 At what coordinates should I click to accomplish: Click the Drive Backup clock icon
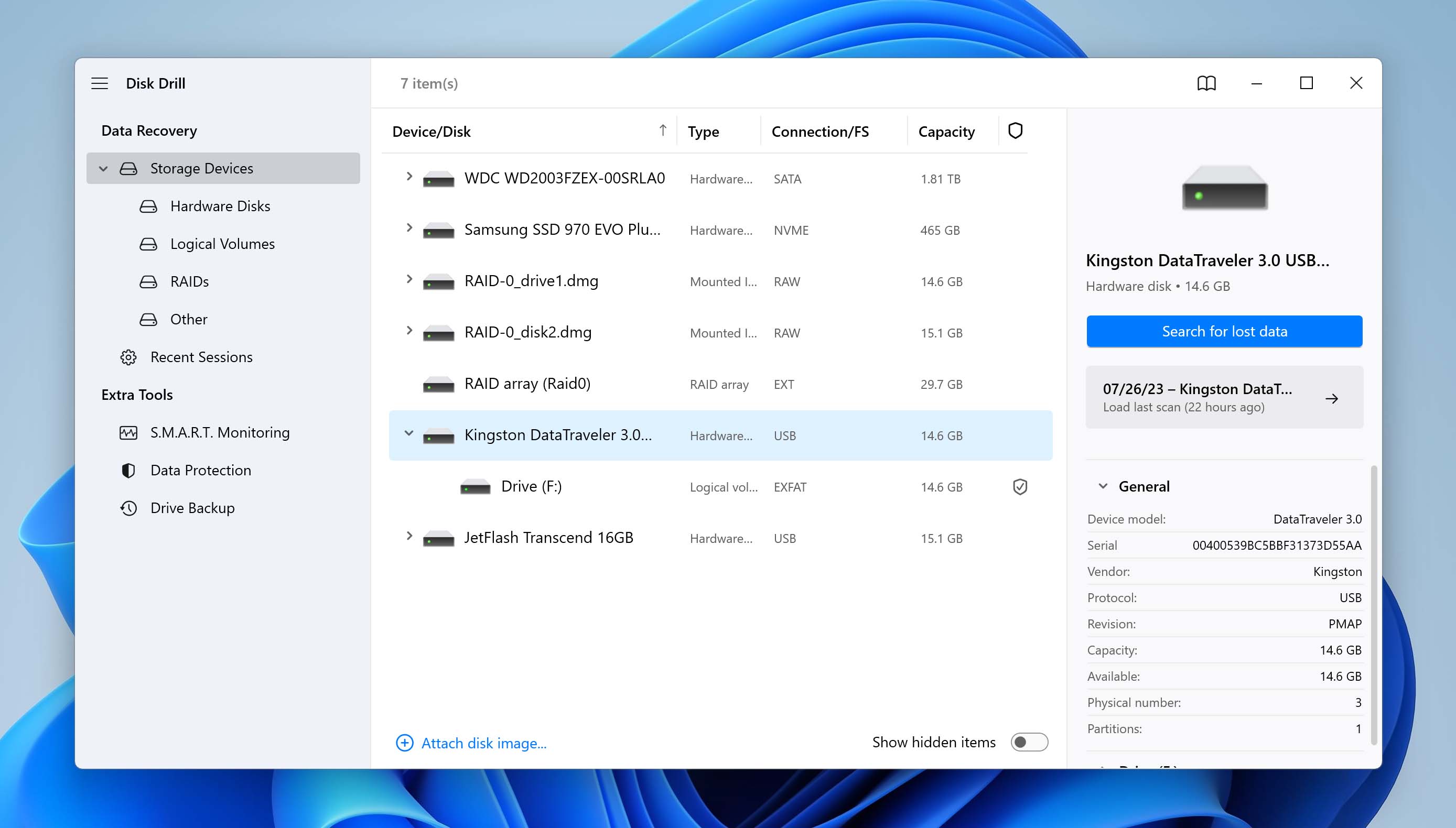(128, 508)
